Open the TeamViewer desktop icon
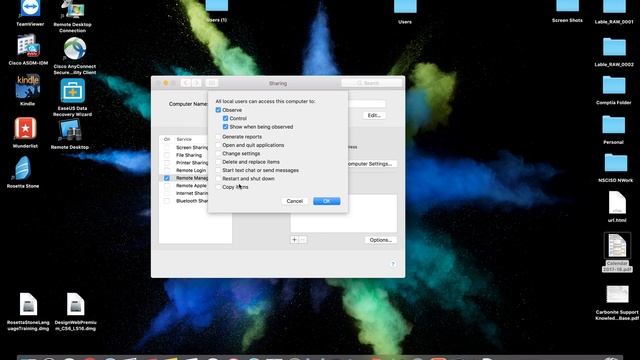The height and width of the screenshot is (360, 640). (30, 9)
